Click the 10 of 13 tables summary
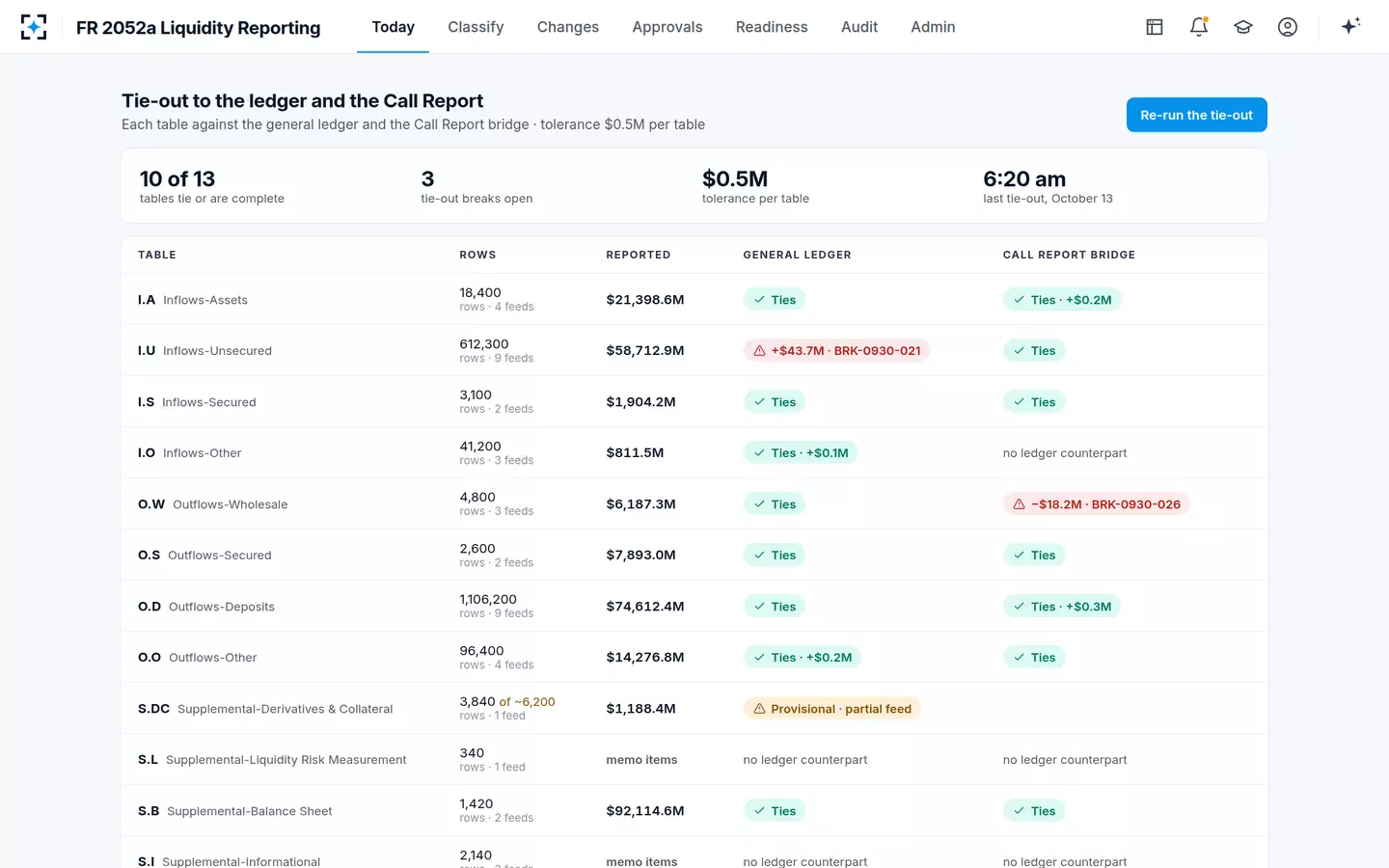The image size is (1389, 868). coord(212,186)
